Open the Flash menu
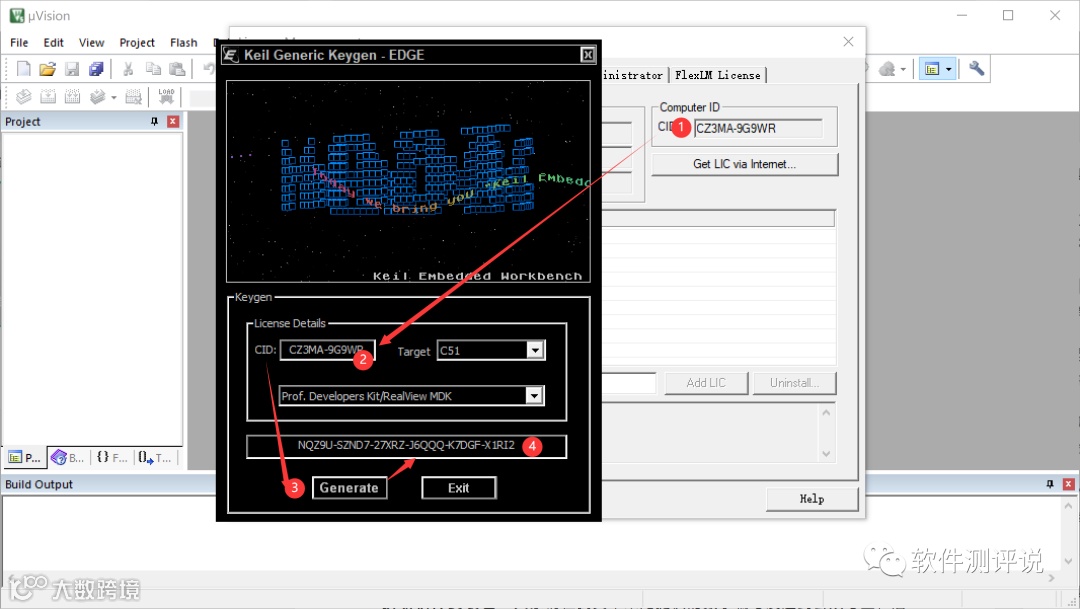The image size is (1080, 609). [184, 42]
